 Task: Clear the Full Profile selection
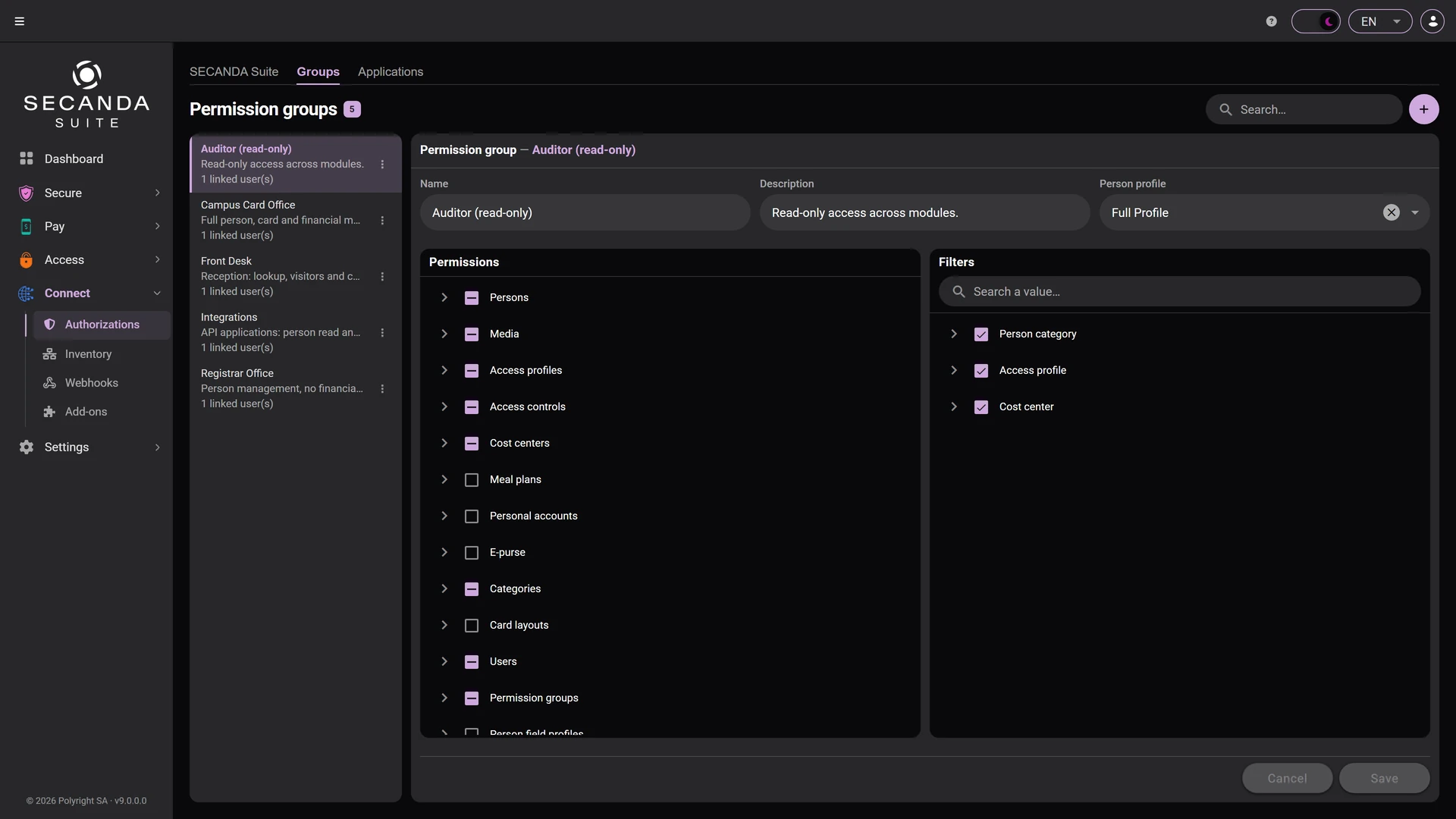click(1391, 212)
